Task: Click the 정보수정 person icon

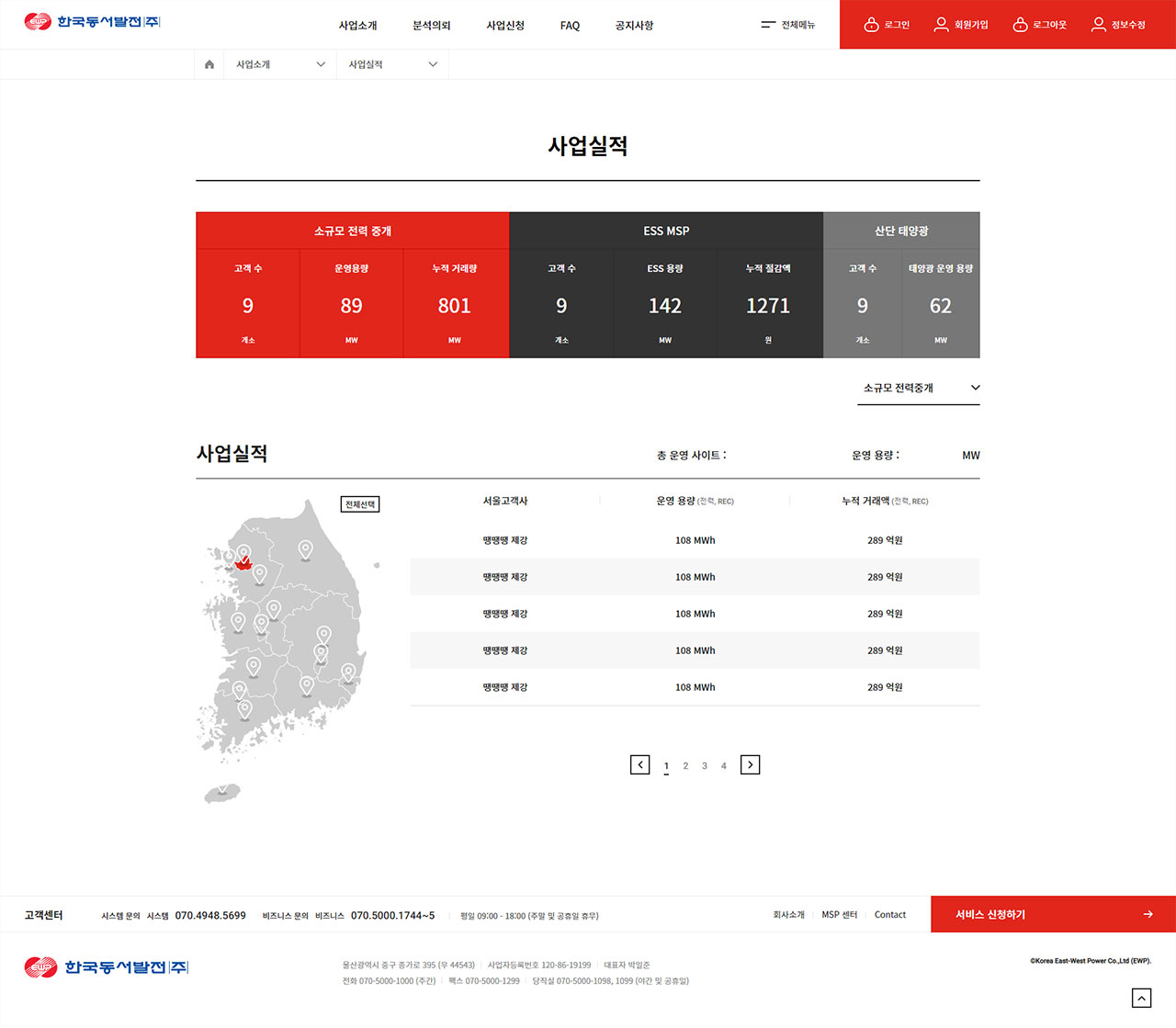Action: point(1098,25)
